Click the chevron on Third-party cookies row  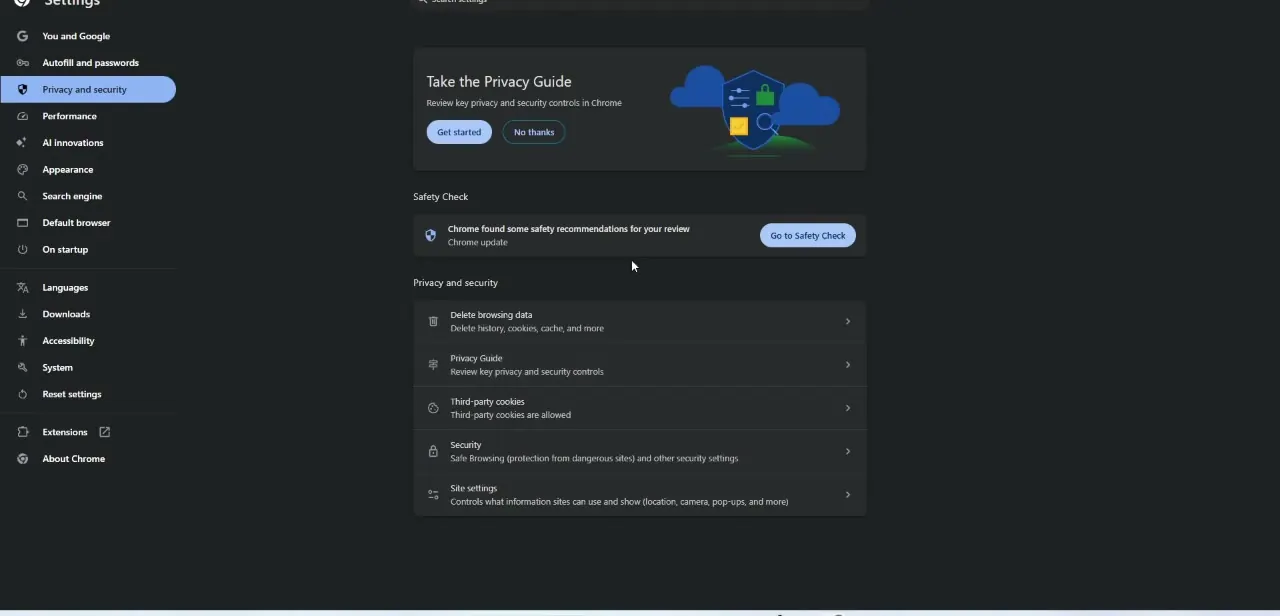(x=847, y=408)
